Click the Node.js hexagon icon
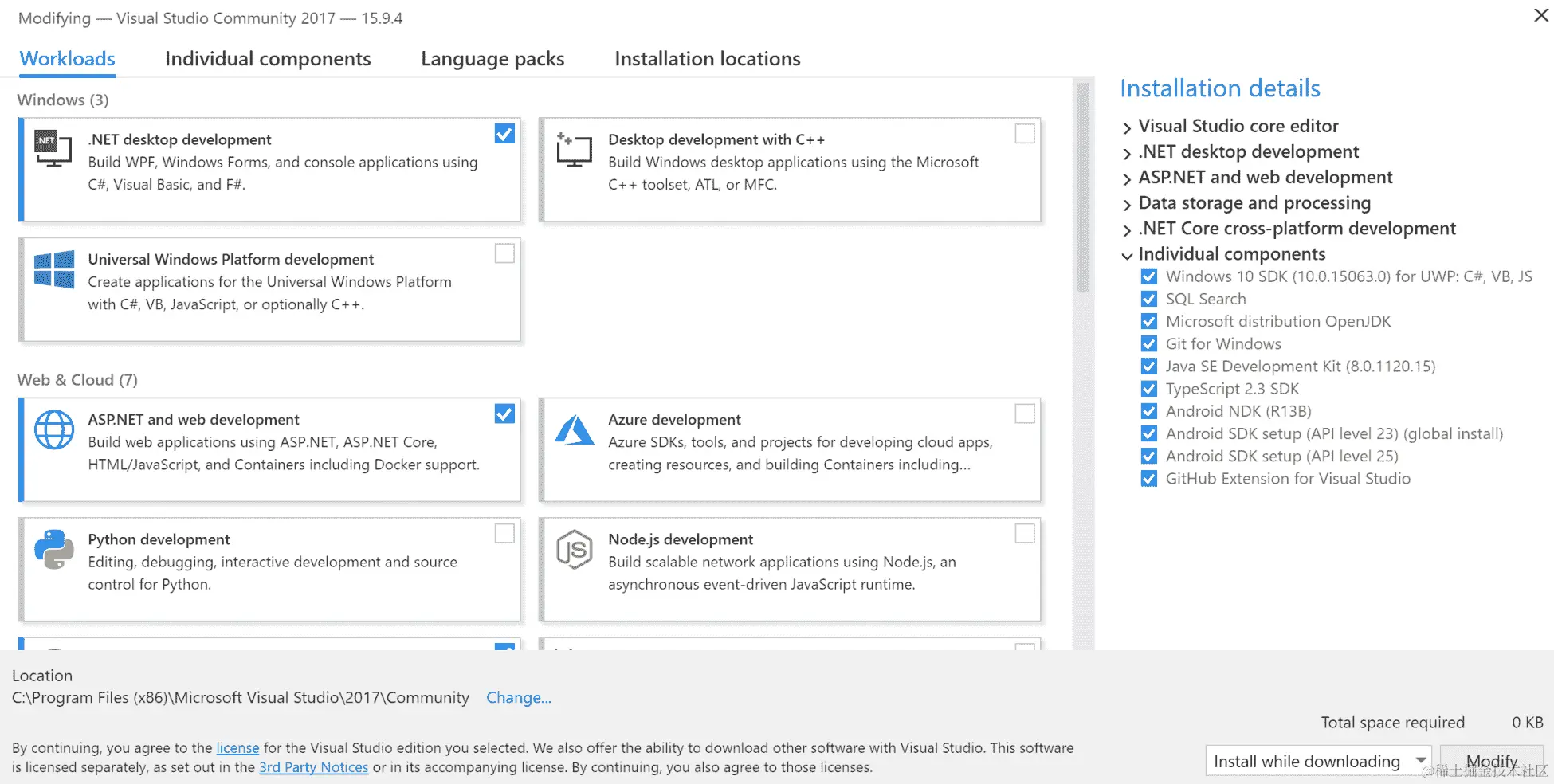The image size is (1554, 784). pos(575,550)
